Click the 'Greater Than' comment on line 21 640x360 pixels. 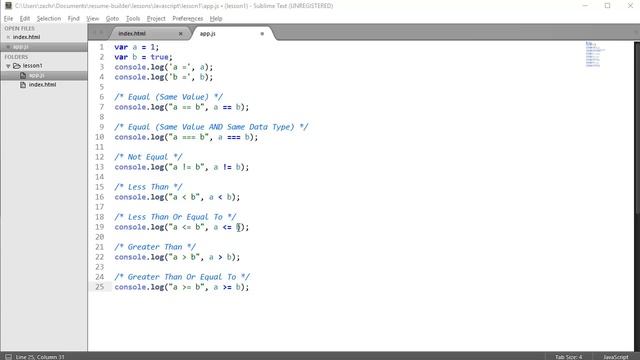point(155,247)
